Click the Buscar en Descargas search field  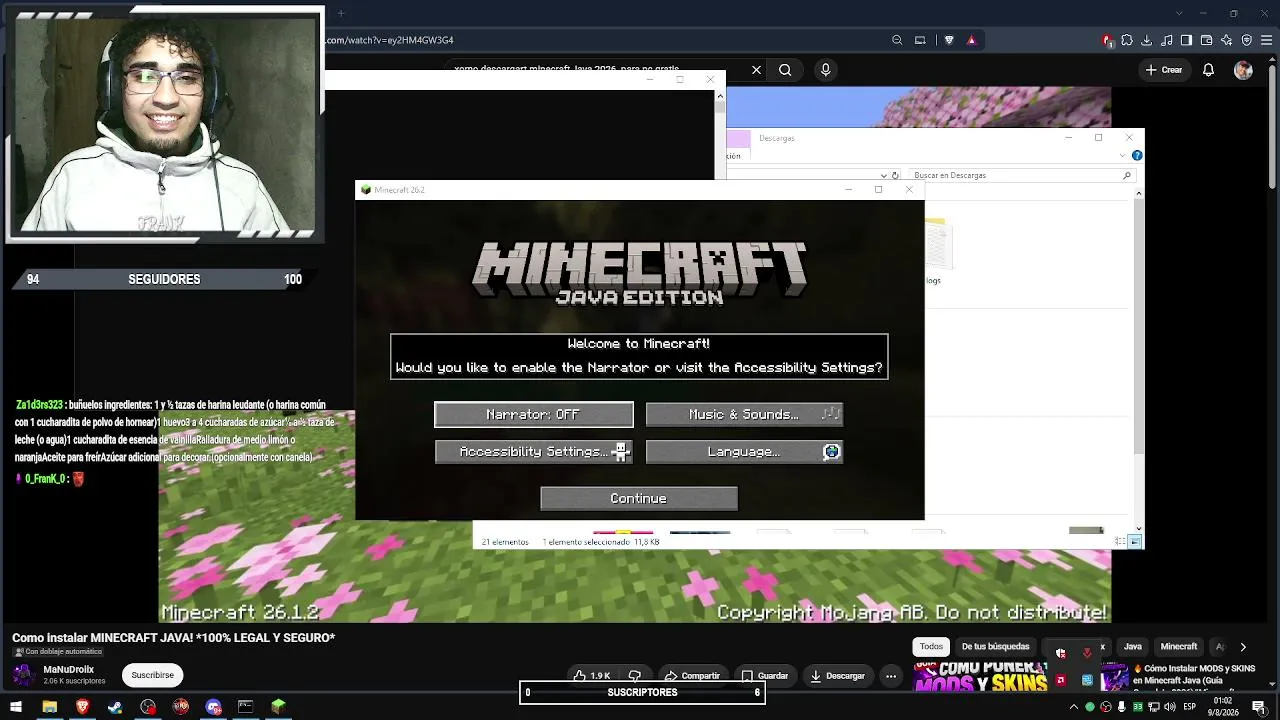click(1020, 175)
